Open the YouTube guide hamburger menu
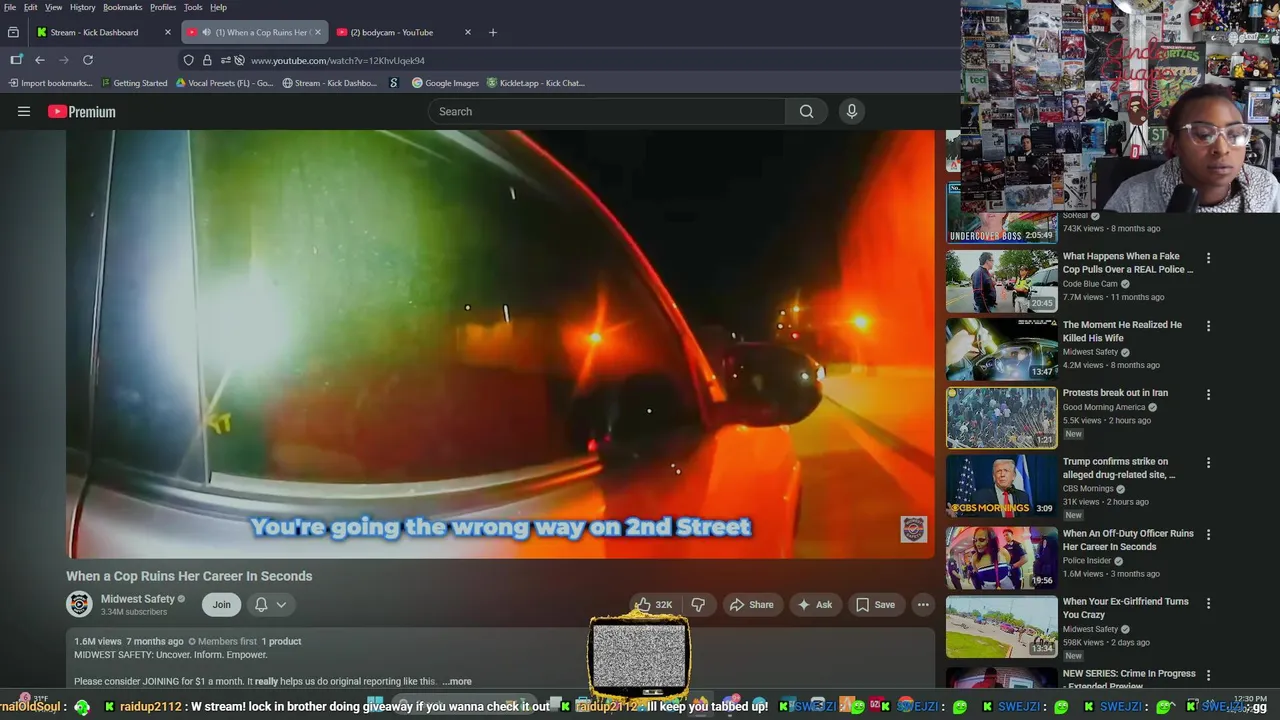 tap(24, 111)
